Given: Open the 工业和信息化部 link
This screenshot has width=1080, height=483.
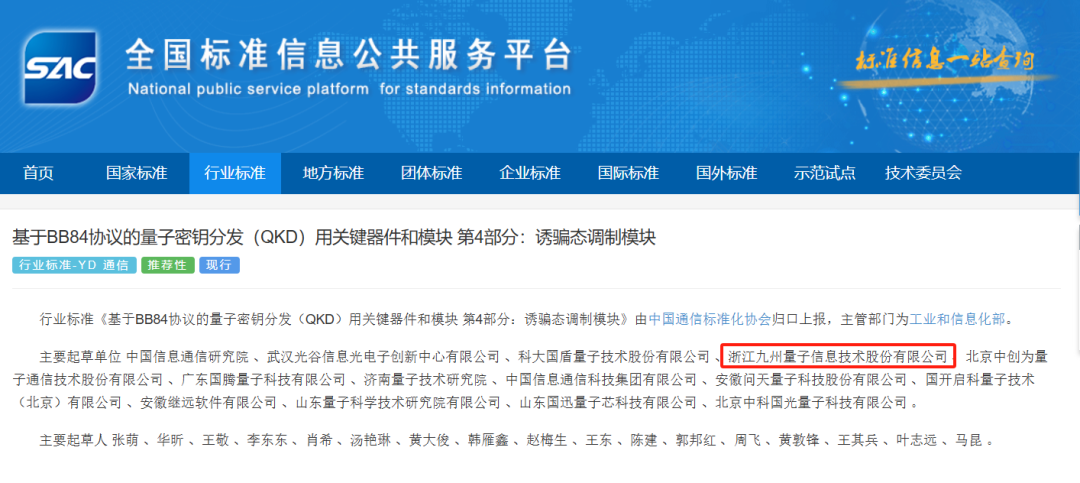Looking at the screenshot, I should [x=958, y=320].
